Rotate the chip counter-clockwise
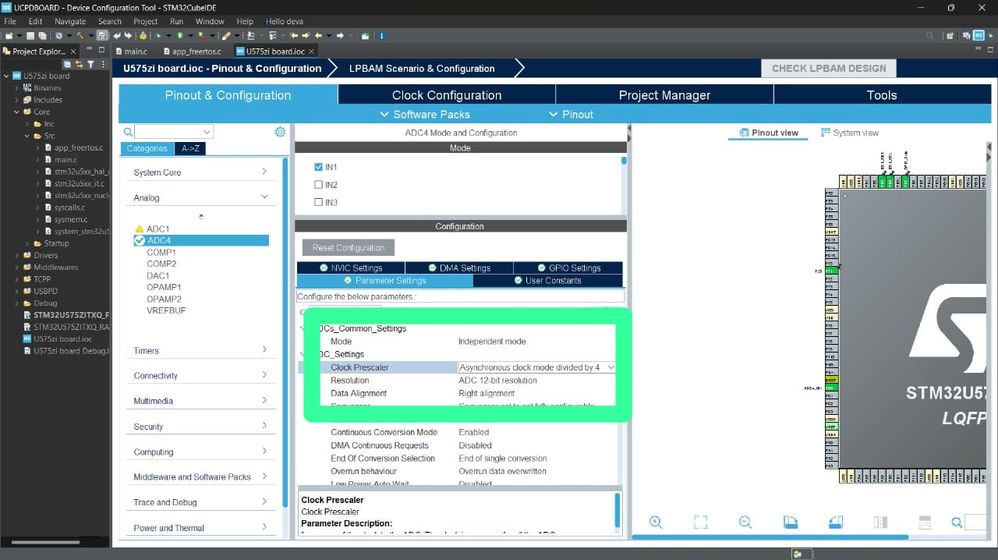Image resolution: width=998 pixels, height=560 pixels. tap(836, 522)
